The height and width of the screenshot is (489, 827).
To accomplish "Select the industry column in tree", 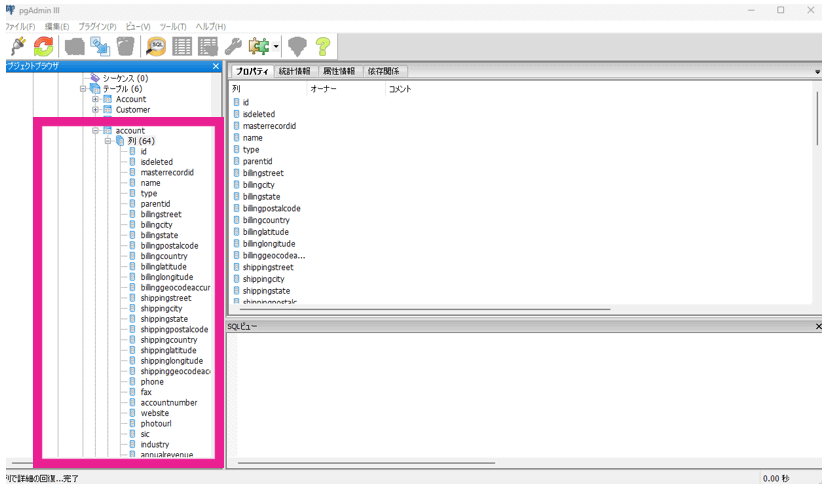I will pos(155,445).
